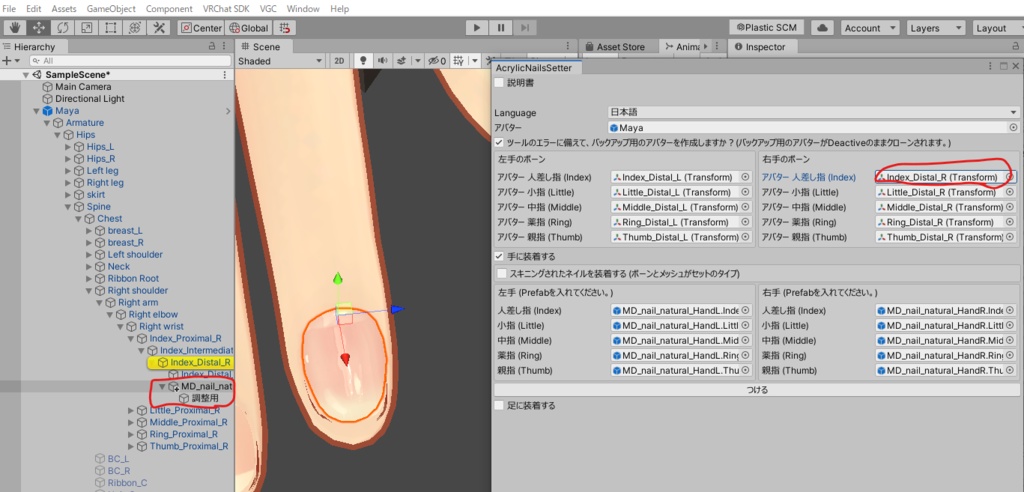Viewport: 1024px width, 492px height.
Task: Open Hierarchy create plus menu
Action: pos(9,61)
